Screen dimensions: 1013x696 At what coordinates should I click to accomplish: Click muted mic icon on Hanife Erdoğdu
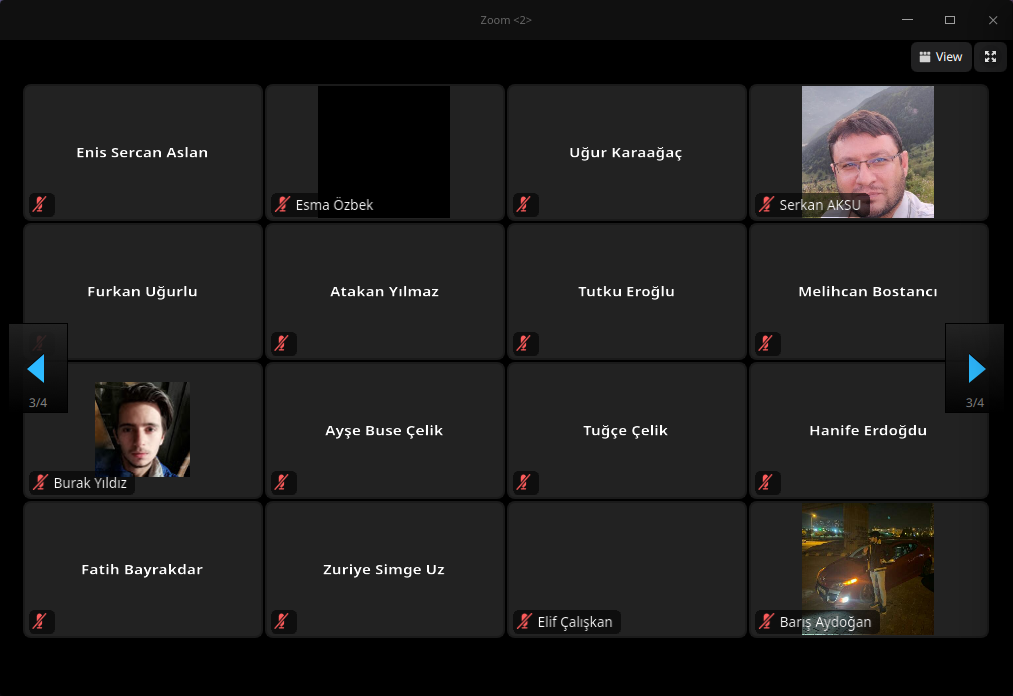click(x=766, y=483)
